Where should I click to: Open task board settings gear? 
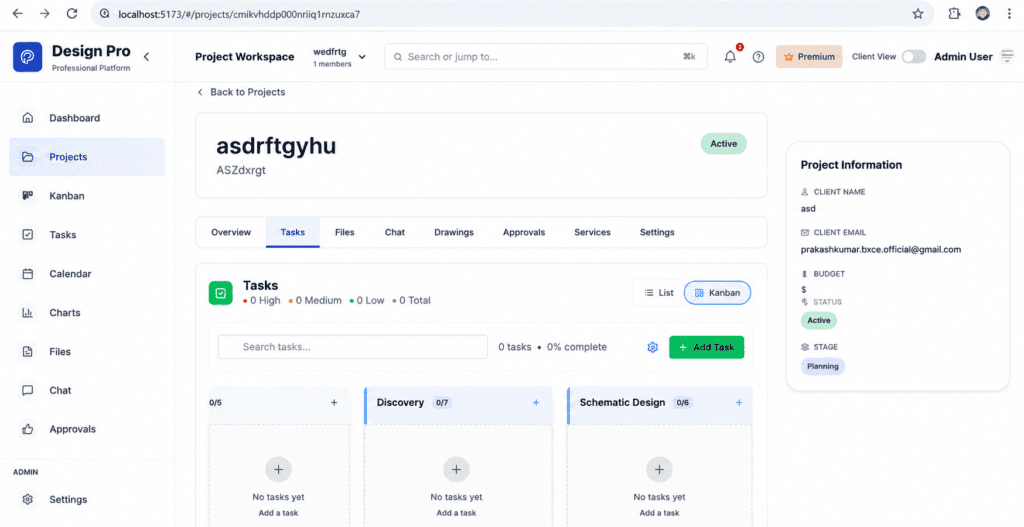point(652,347)
